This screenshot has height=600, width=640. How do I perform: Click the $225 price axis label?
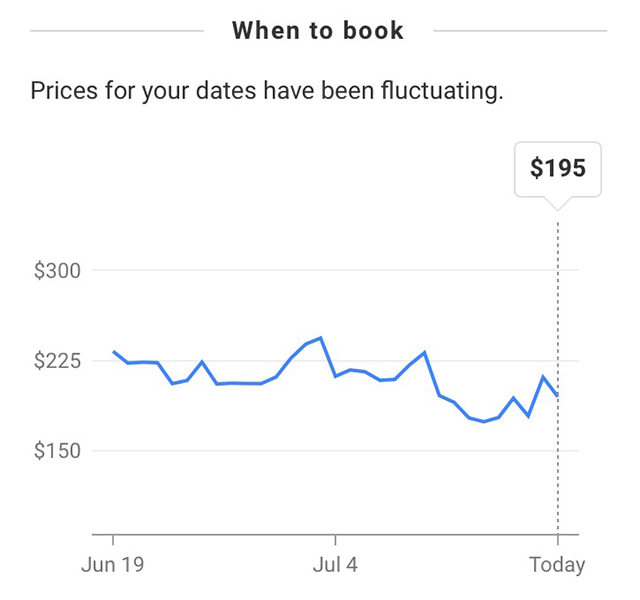(x=57, y=361)
